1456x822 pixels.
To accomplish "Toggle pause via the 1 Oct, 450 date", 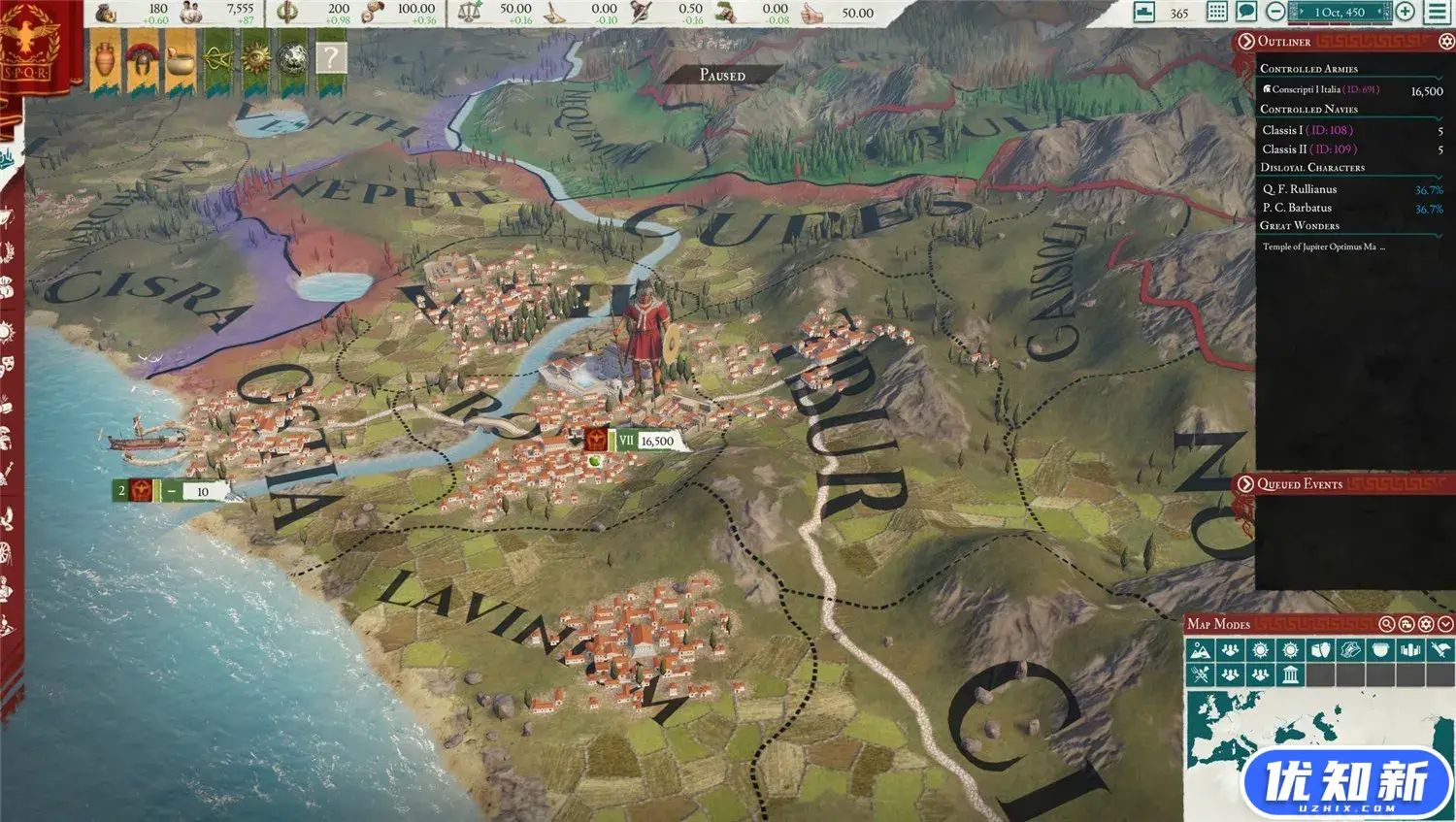I will [1340, 13].
